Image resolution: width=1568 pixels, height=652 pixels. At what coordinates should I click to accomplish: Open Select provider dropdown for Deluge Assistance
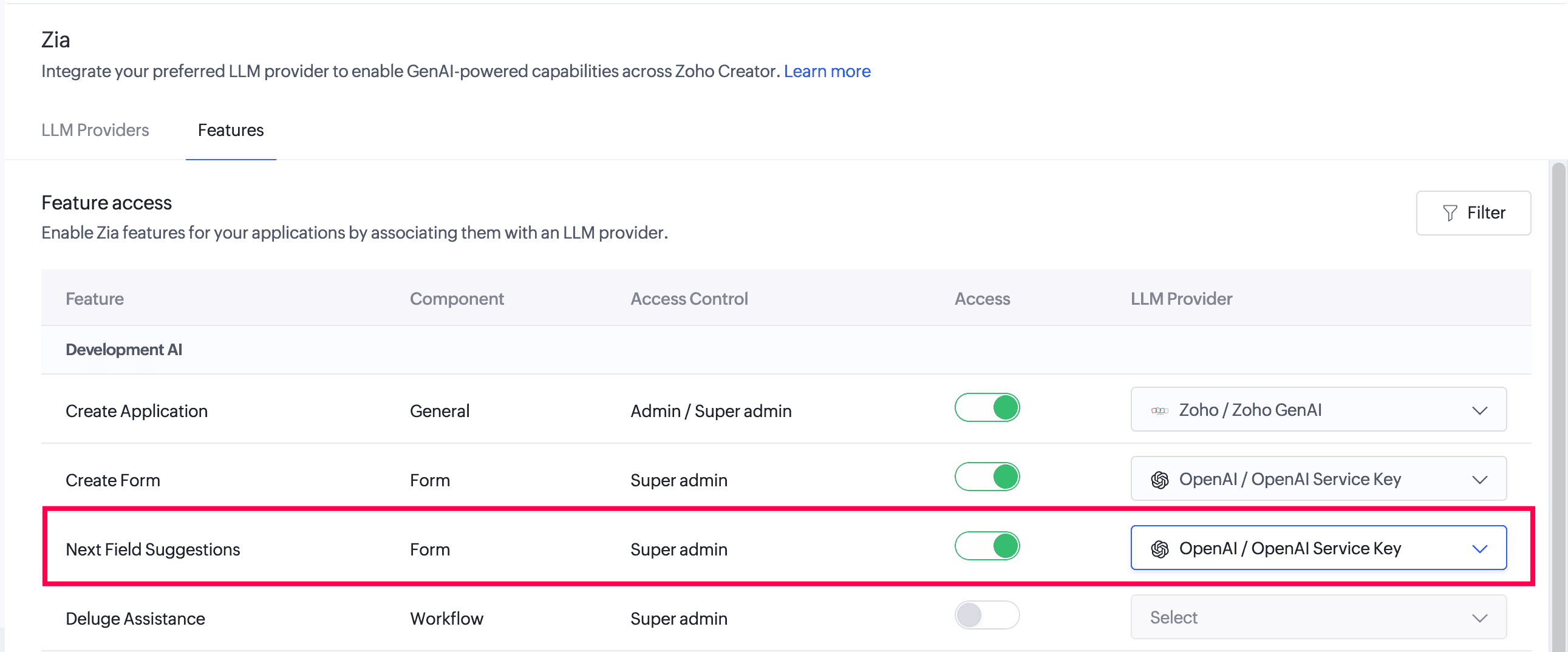[1318, 617]
